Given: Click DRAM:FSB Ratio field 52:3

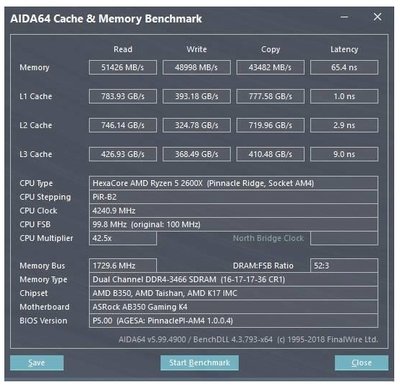Looking at the screenshot, I should click(x=344, y=266).
